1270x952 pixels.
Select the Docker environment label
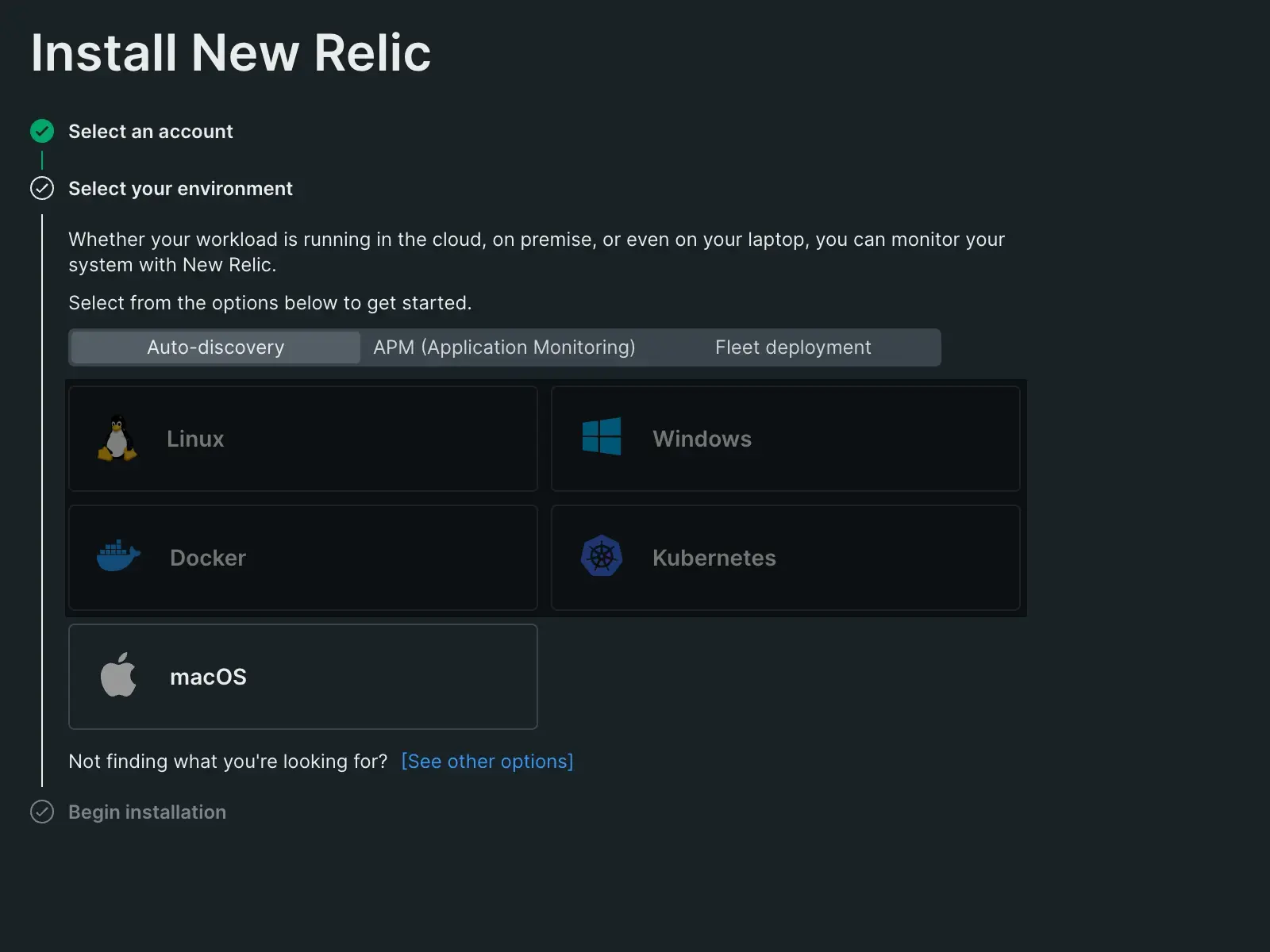coord(208,558)
